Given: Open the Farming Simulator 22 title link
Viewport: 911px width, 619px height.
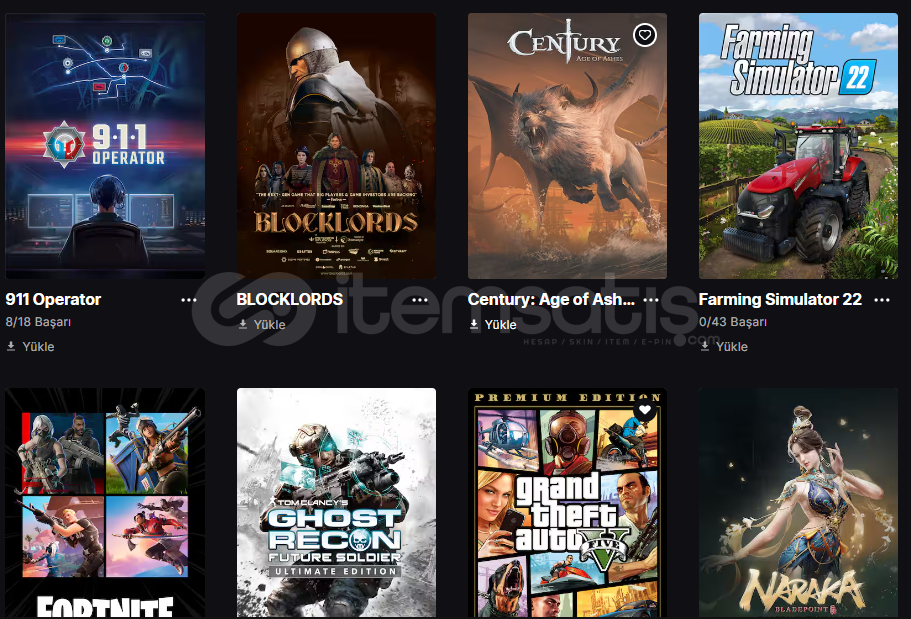Looking at the screenshot, I should pos(780,299).
